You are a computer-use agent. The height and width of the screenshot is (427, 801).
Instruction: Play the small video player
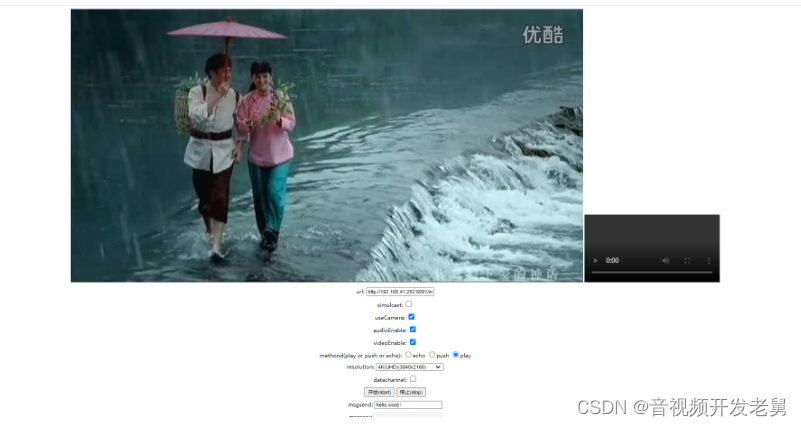tap(595, 260)
